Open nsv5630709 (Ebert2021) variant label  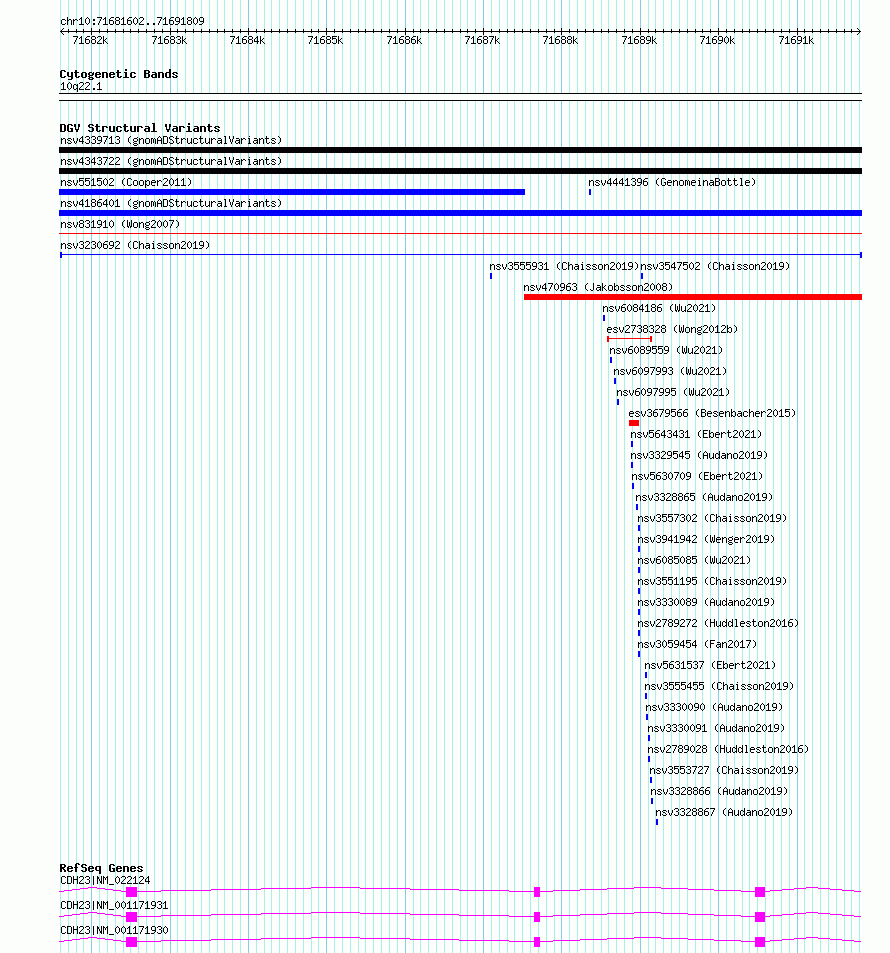point(697,476)
